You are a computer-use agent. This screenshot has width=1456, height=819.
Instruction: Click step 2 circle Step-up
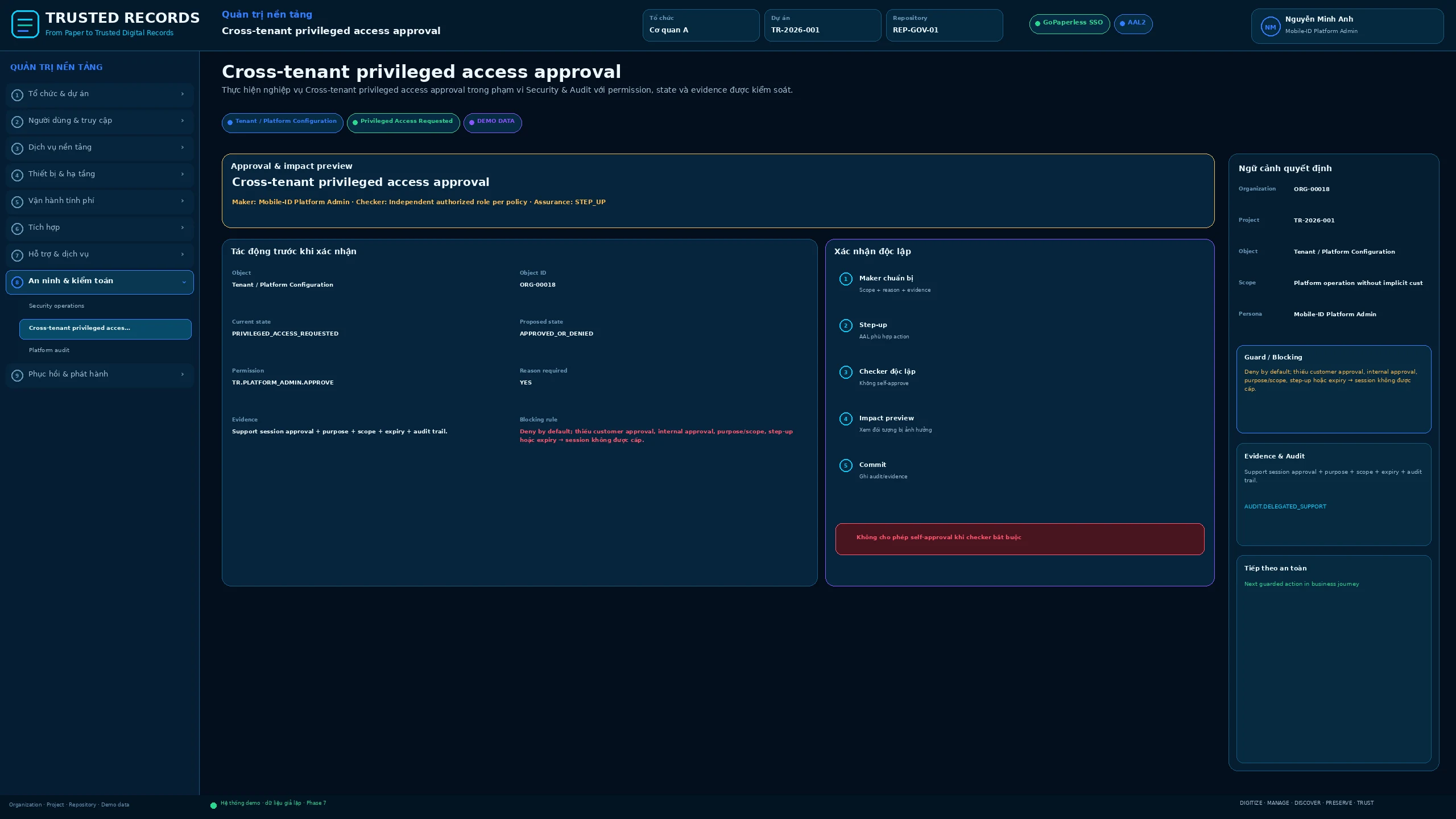coord(846,325)
